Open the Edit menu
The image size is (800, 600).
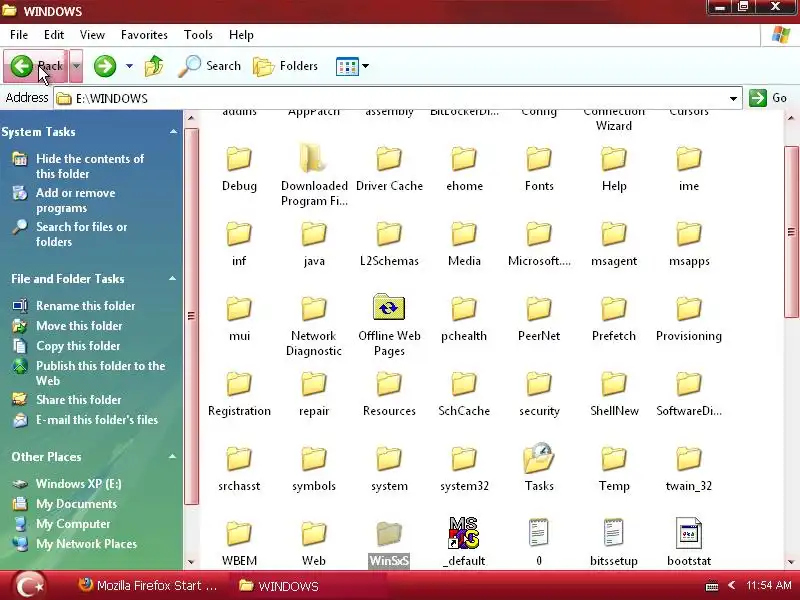pyautogui.click(x=54, y=35)
